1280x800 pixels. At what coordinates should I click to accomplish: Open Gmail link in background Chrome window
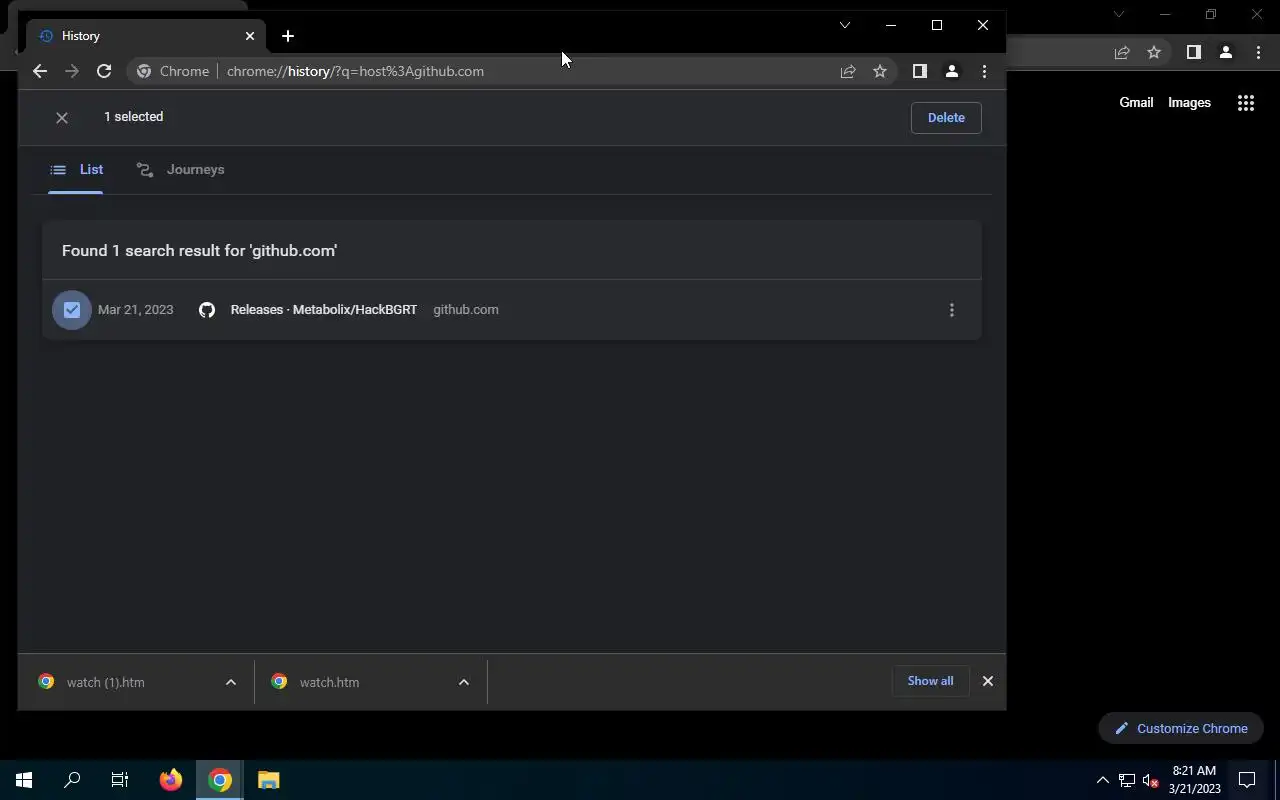coord(1136,102)
